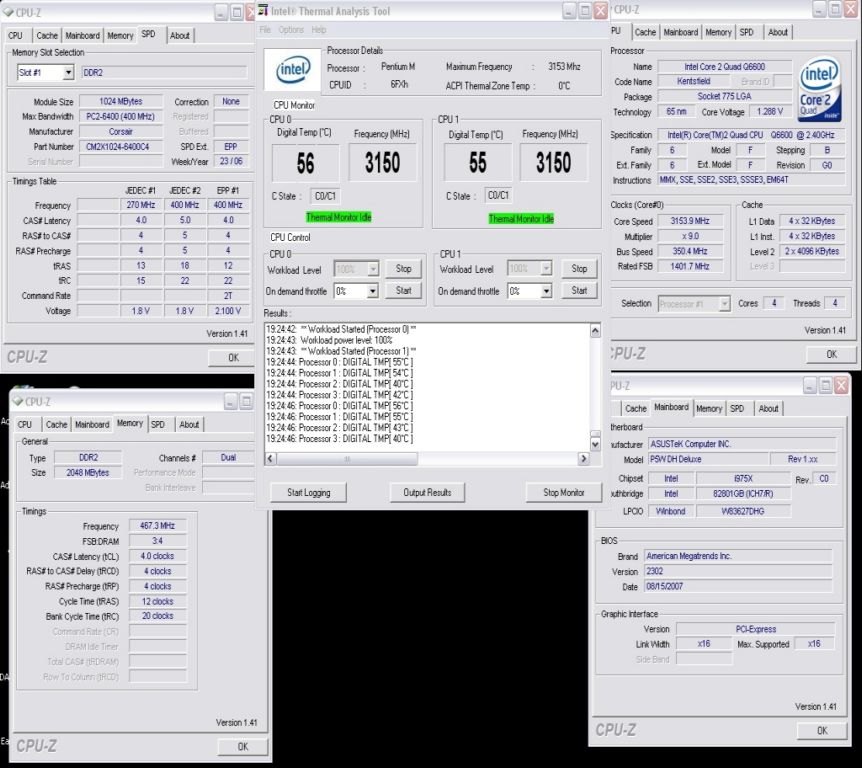Click Results horizontal scrollbar right arrow
The image size is (862, 768).
(x=583, y=458)
